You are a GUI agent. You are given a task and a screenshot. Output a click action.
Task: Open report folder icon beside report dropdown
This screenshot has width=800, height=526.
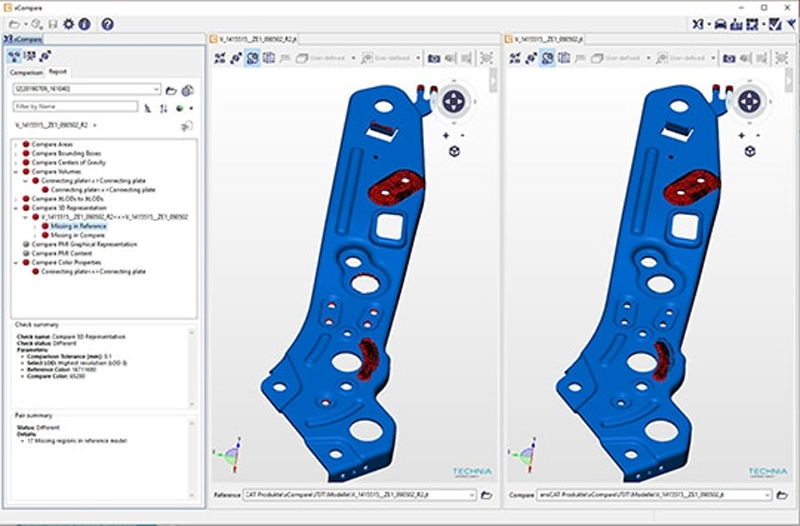tap(171, 91)
